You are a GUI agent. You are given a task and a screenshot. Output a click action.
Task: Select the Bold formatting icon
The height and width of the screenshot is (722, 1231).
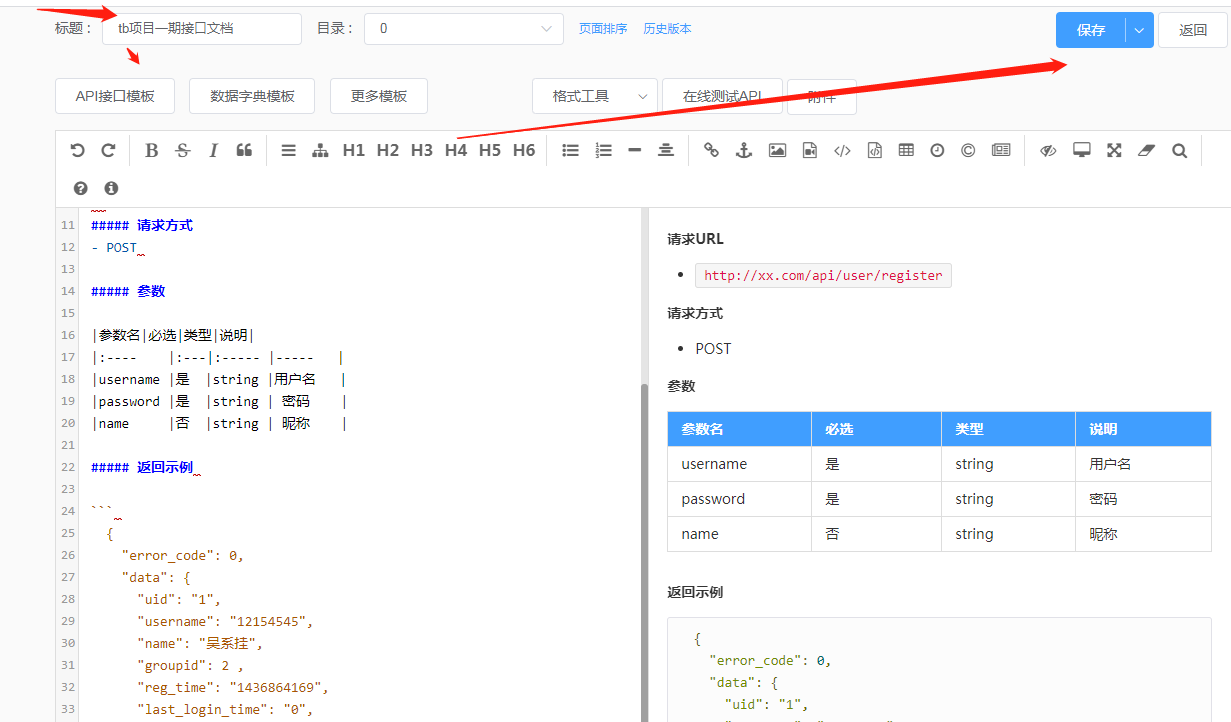151,149
